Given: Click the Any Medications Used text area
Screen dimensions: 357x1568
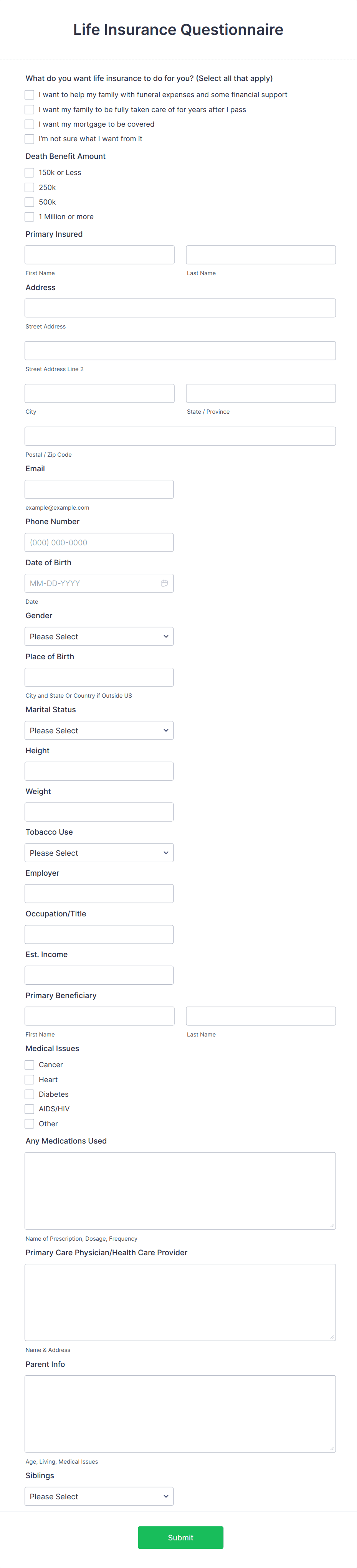Looking at the screenshot, I should 180,1190.
